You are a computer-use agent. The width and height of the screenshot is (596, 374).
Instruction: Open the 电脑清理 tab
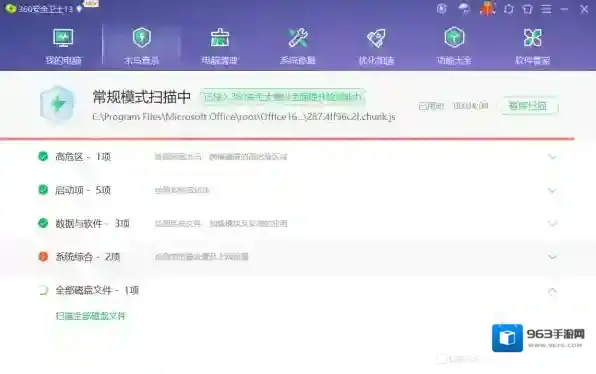220,47
